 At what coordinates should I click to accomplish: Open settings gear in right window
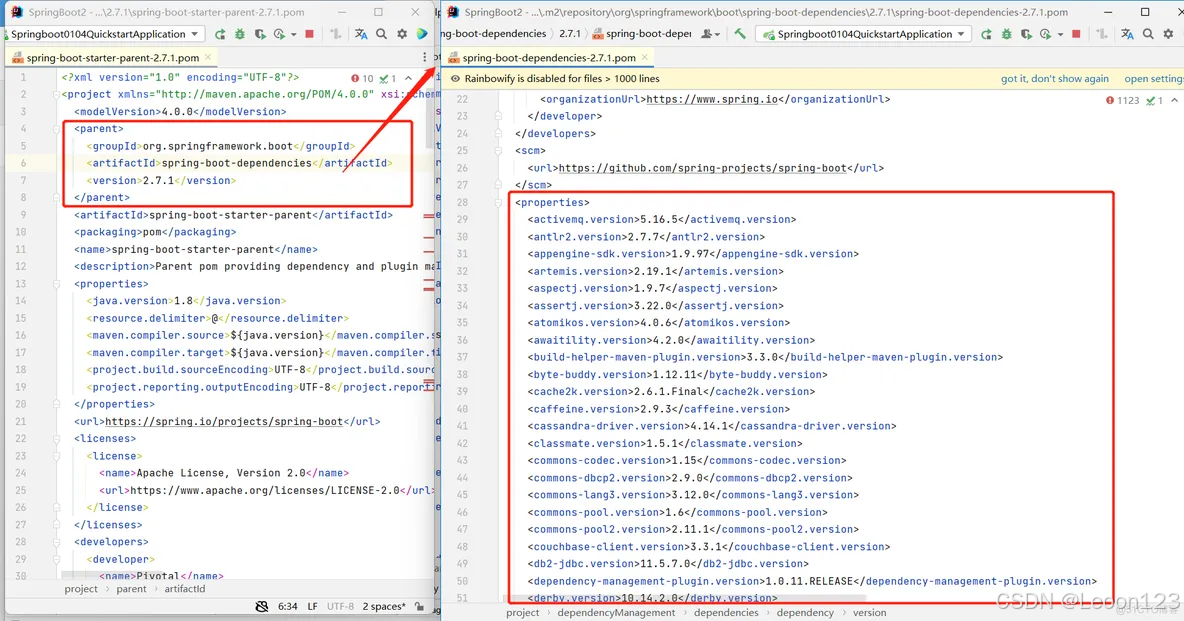[1168, 34]
